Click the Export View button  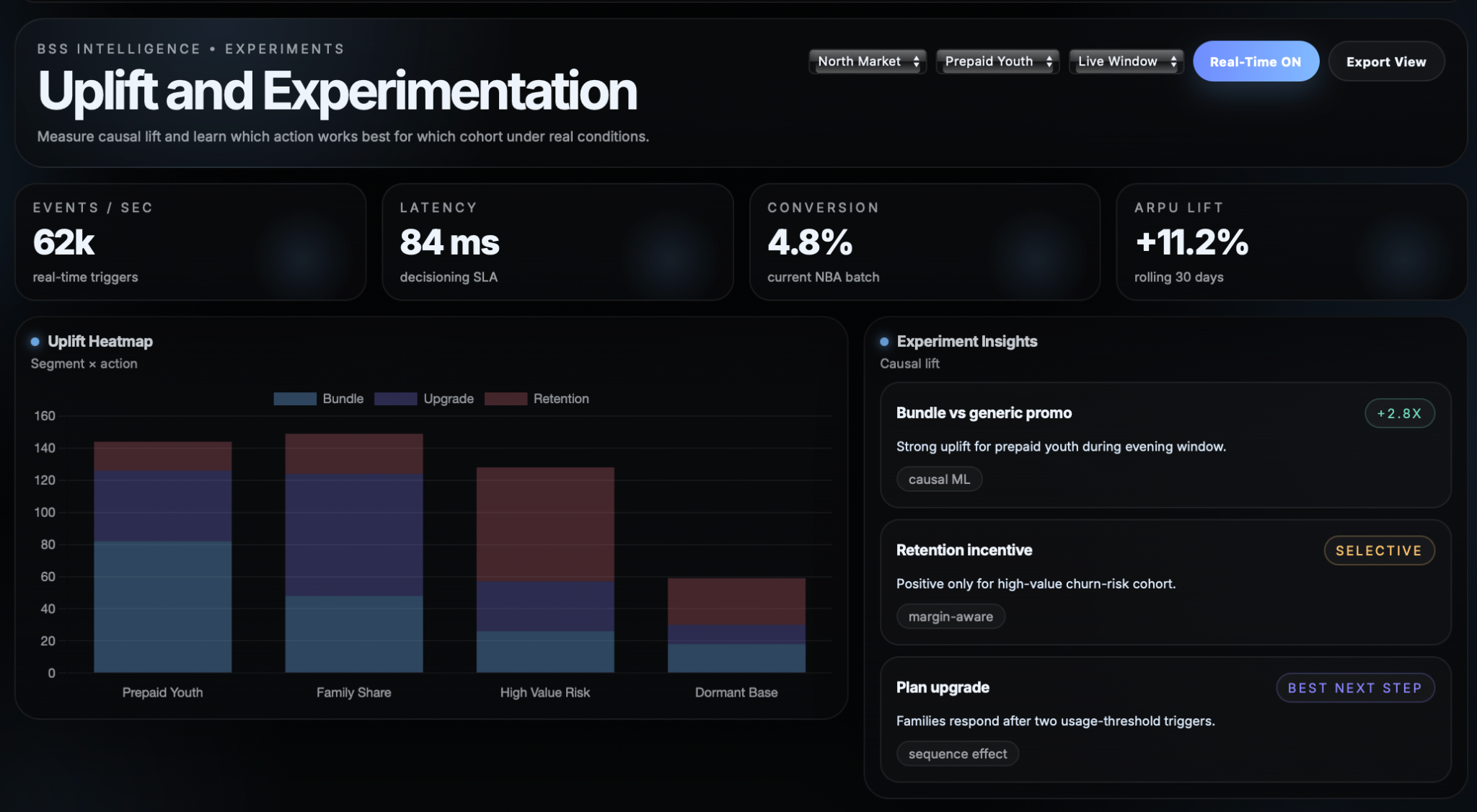tap(1385, 62)
